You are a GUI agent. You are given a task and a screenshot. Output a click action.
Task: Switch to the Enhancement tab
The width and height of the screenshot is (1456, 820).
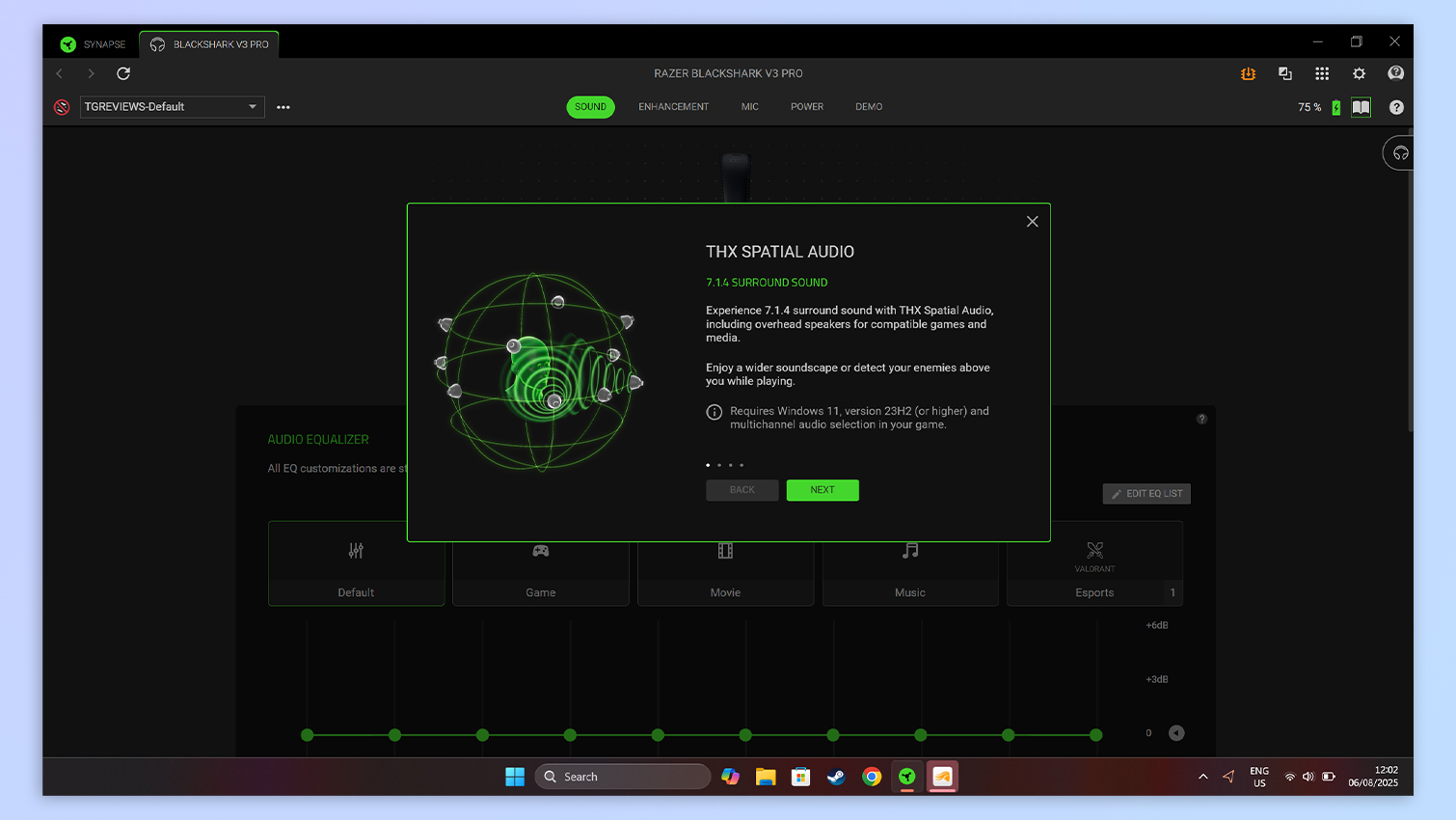[673, 107]
